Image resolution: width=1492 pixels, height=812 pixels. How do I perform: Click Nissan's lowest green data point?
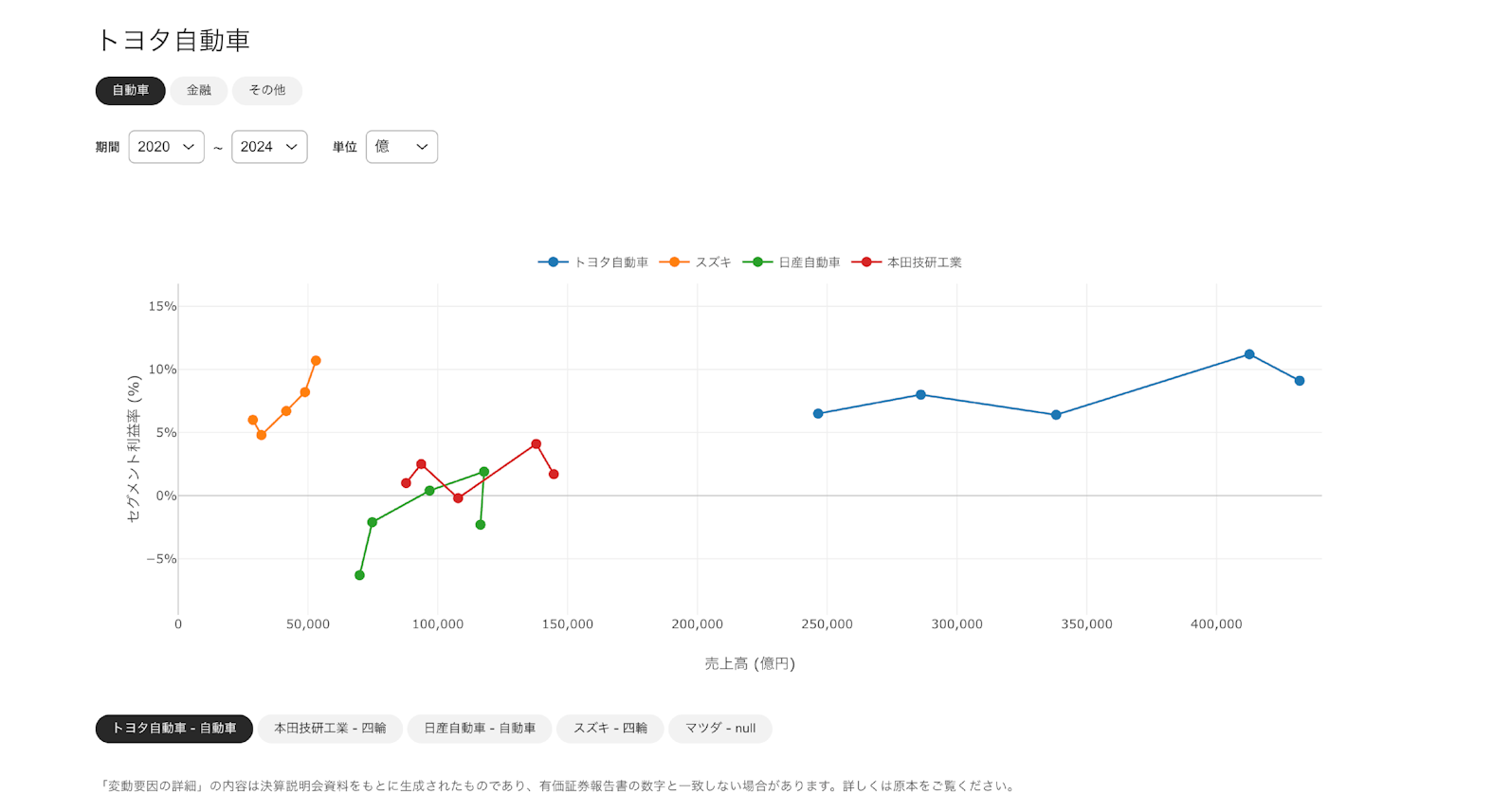coord(359,575)
